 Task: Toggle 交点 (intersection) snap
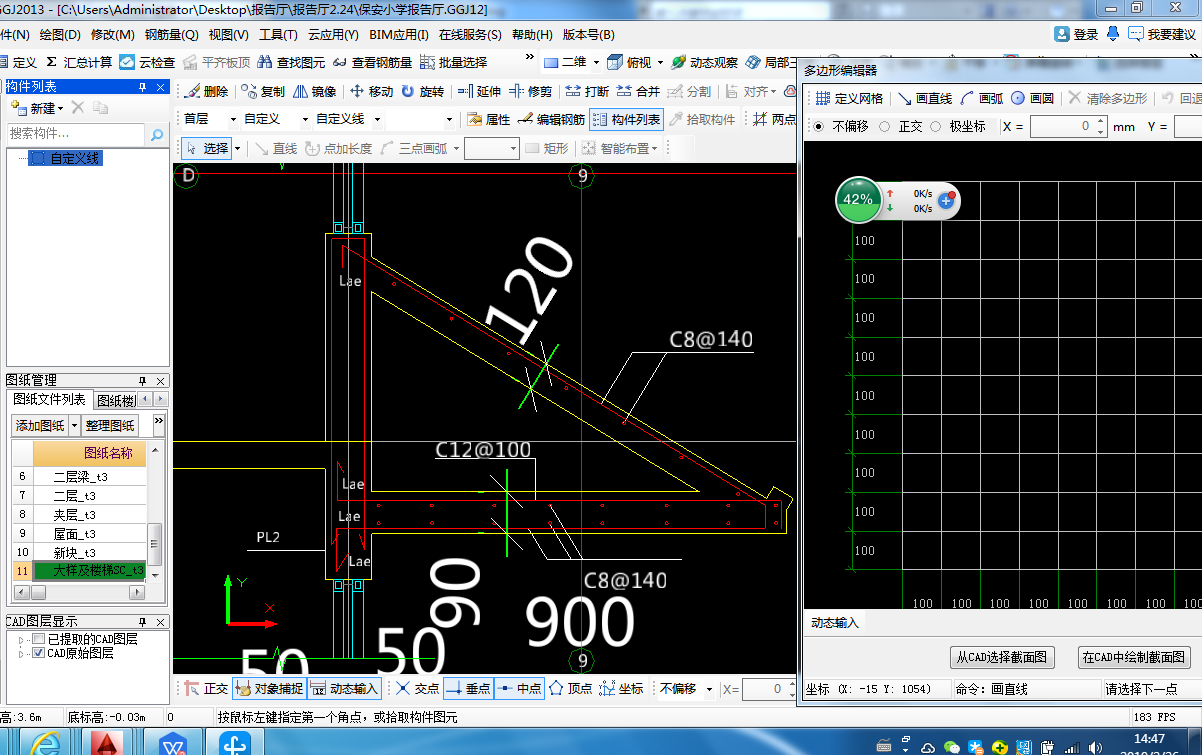click(x=417, y=689)
